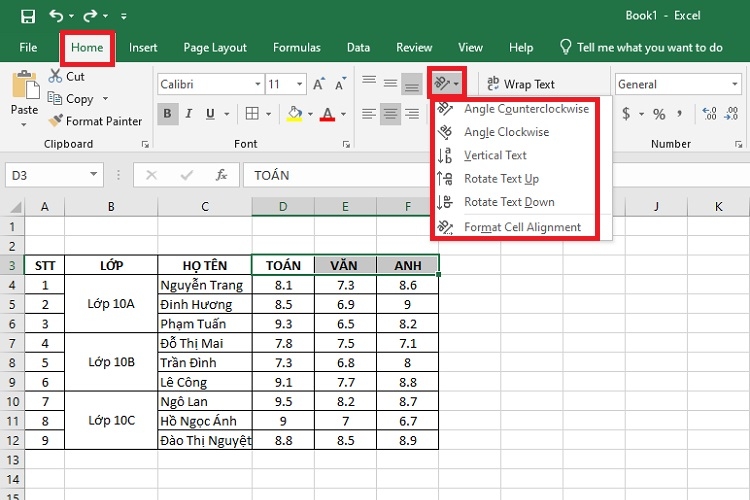This screenshot has width=750, height=500.
Task: Apply Comma Style format
Action: tap(680, 114)
